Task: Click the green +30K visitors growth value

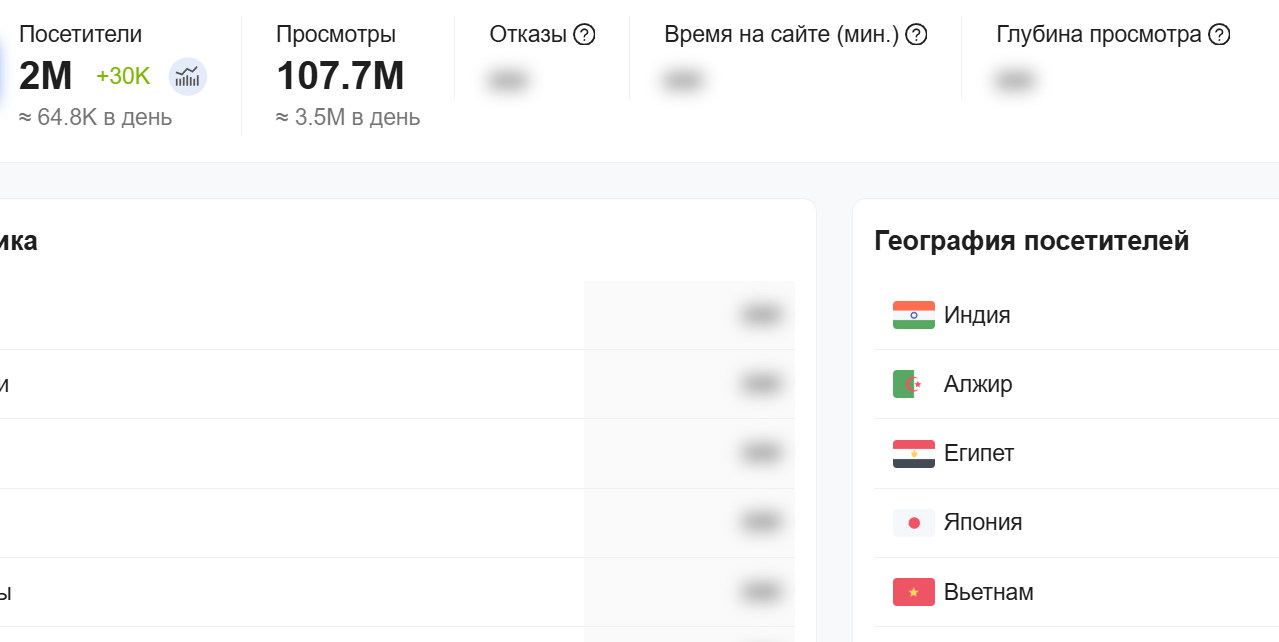Action: (123, 76)
